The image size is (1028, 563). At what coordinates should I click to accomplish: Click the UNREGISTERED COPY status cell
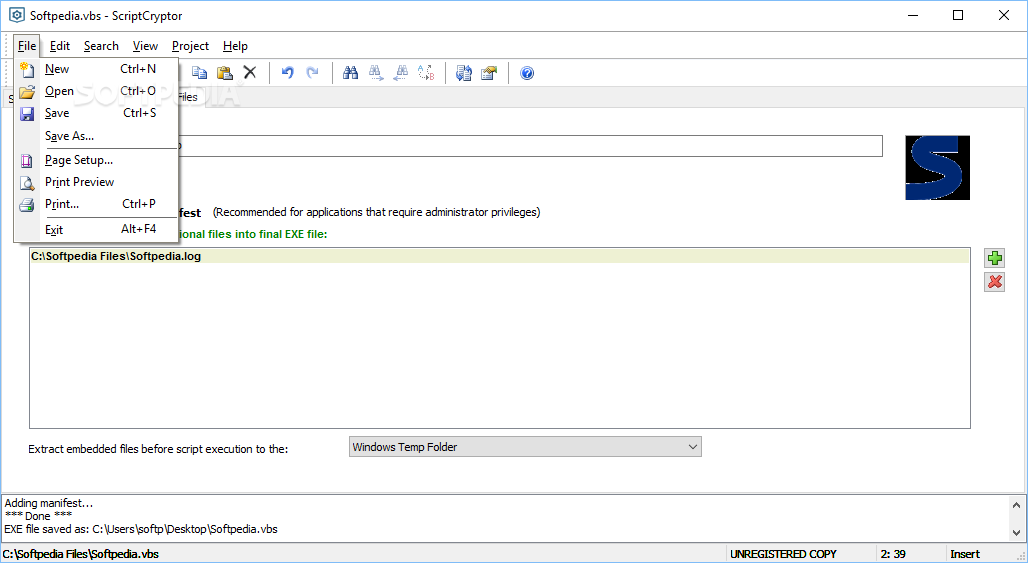783,554
